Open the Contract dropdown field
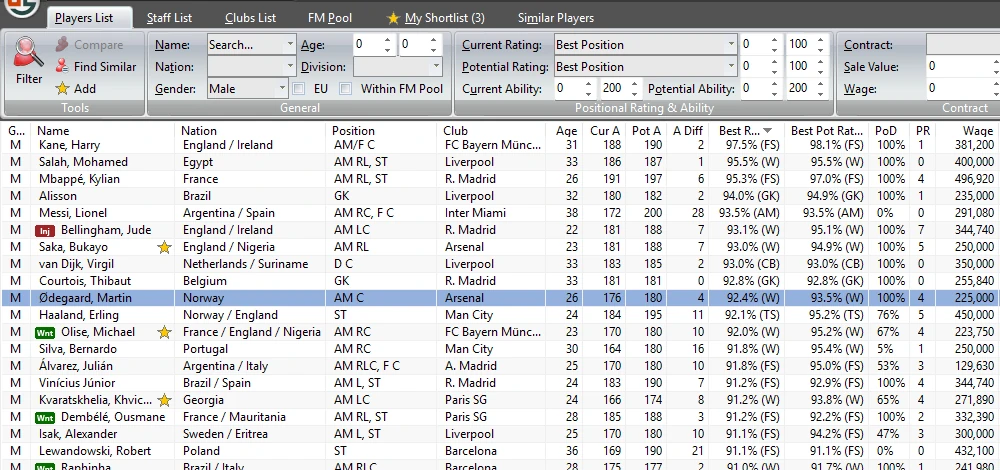1000x470 pixels. [962, 45]
